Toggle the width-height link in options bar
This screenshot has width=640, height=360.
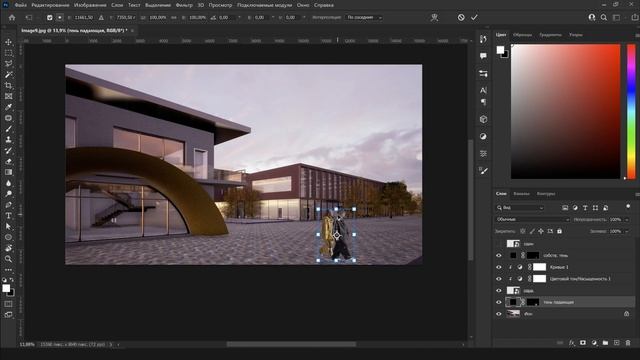(x=173, y=18)
